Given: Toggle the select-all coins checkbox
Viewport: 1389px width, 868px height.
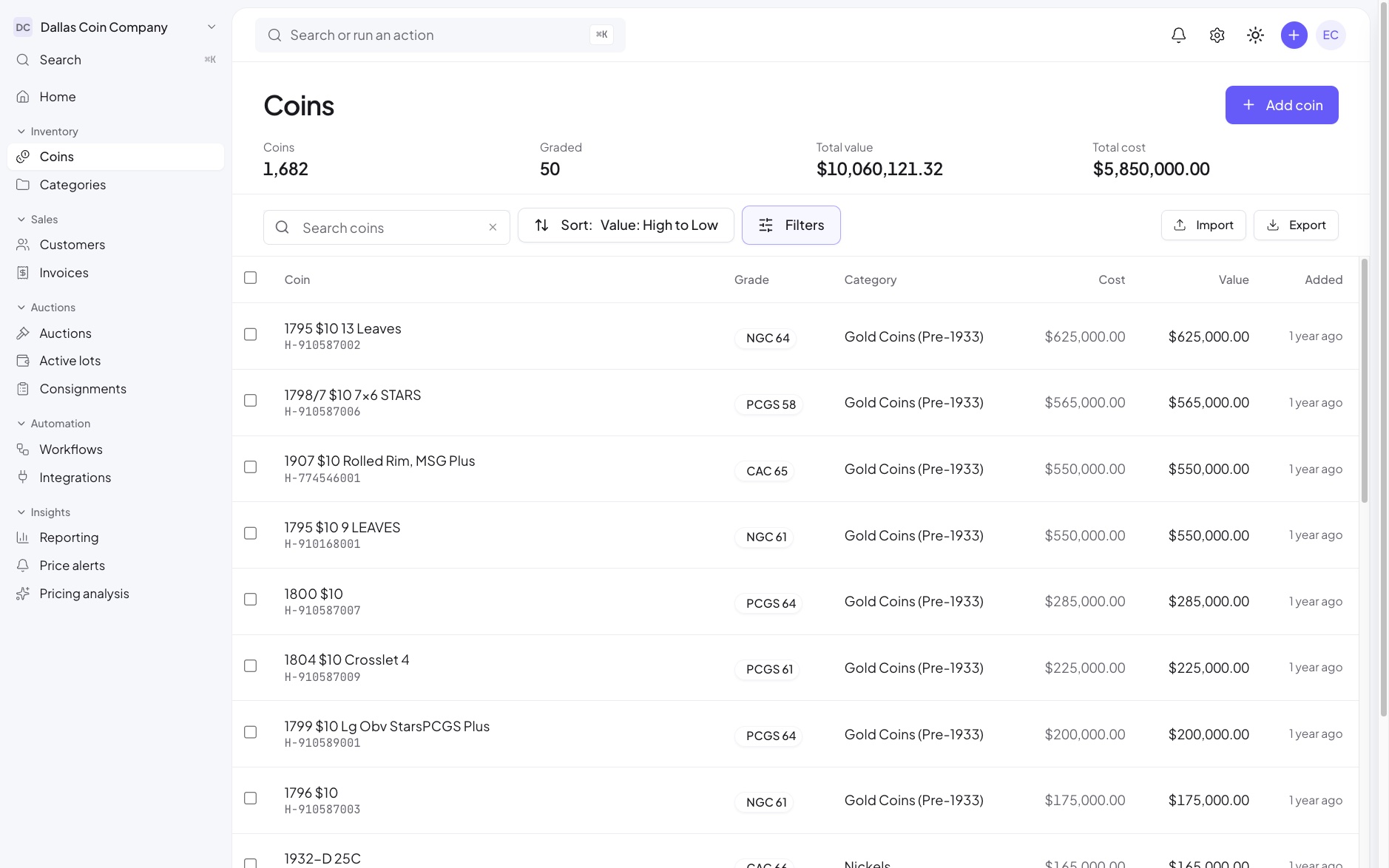Looking at the screenshot, I should pyautogui.click(x=251, y=278).
